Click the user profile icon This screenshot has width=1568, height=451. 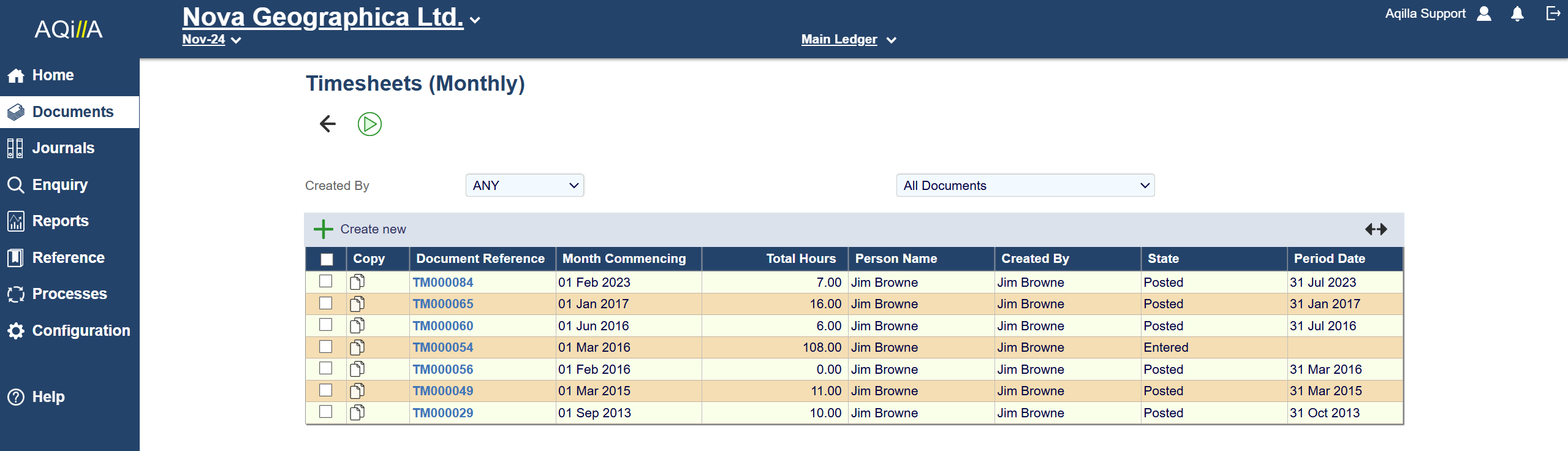click(1484, 14)
